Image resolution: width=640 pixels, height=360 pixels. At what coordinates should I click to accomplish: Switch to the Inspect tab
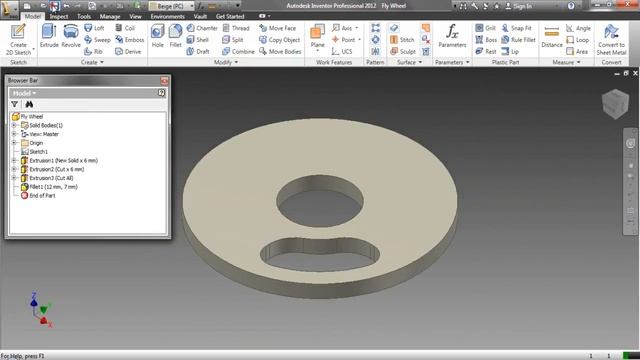(x=59, y=16)
